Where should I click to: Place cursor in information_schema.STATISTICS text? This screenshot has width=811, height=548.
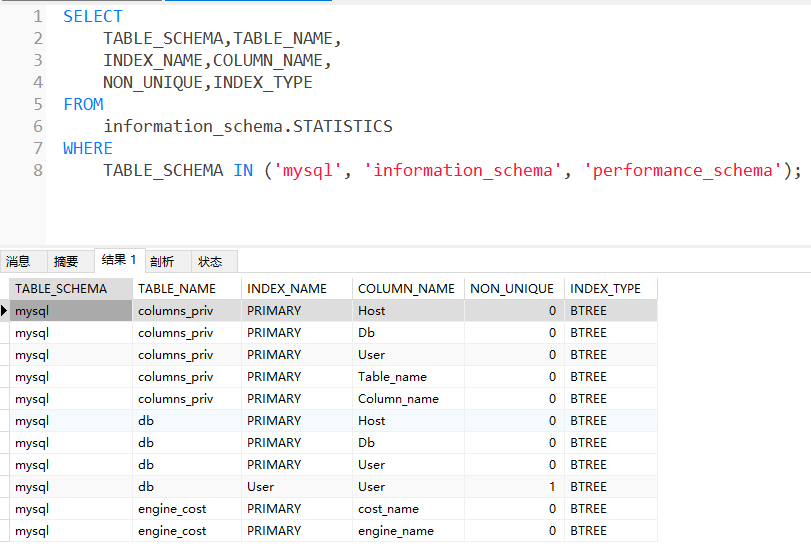248,127
